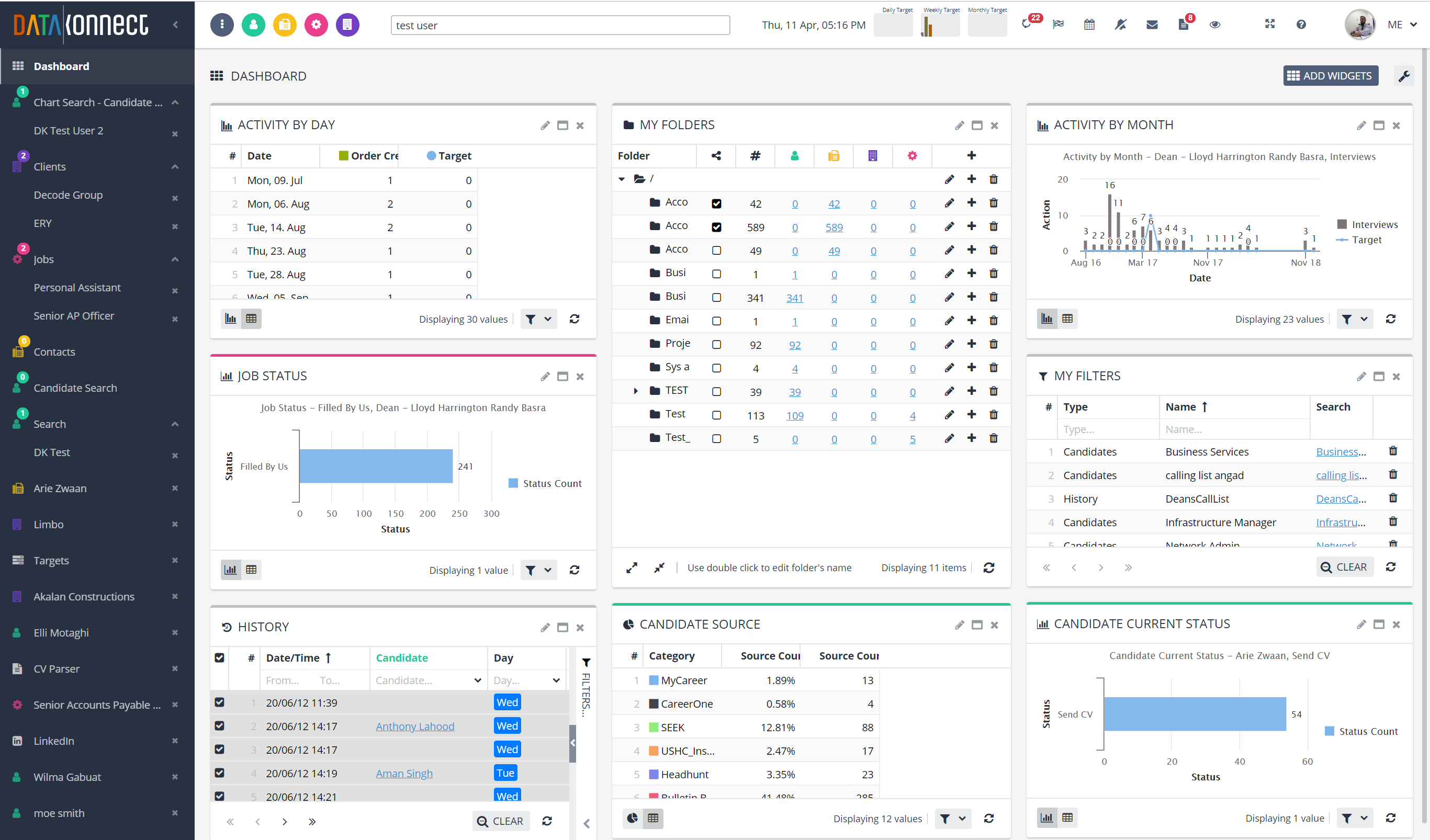Show pie chart view in Candidate Source
Screen dimensions: 1430x840
(632, 818)
